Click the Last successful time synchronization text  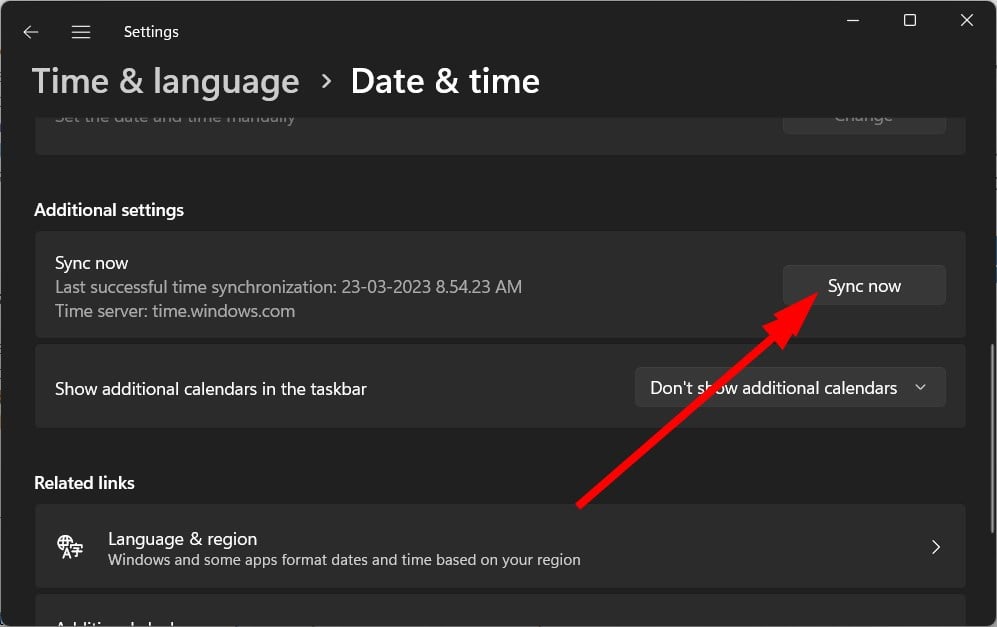288,287
